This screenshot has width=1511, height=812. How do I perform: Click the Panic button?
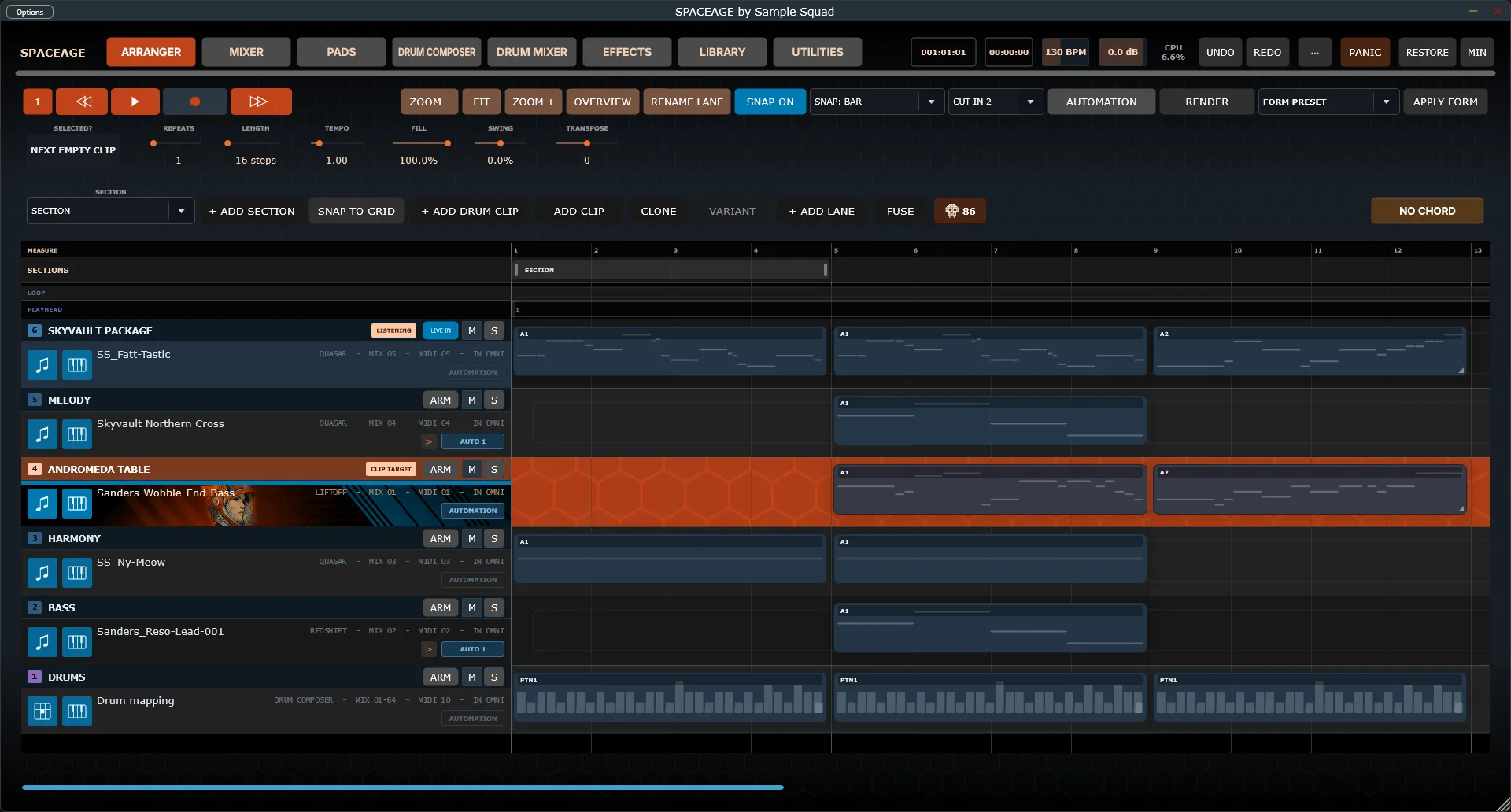(x=1365, y=52)
